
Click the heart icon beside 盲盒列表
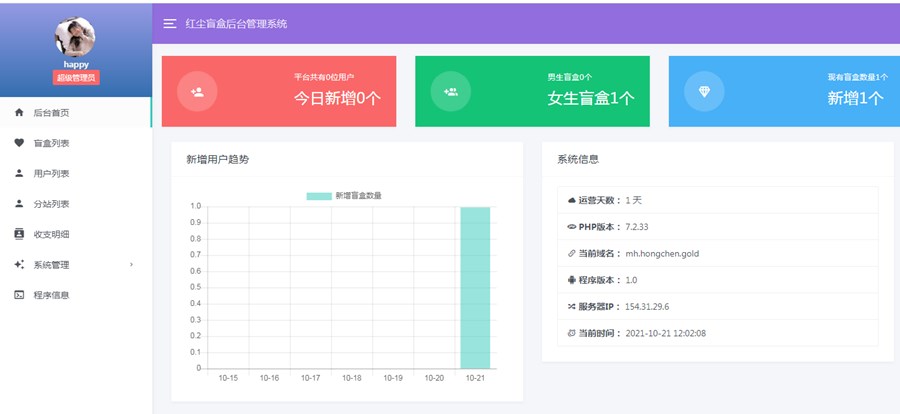[x=19, y=143]
